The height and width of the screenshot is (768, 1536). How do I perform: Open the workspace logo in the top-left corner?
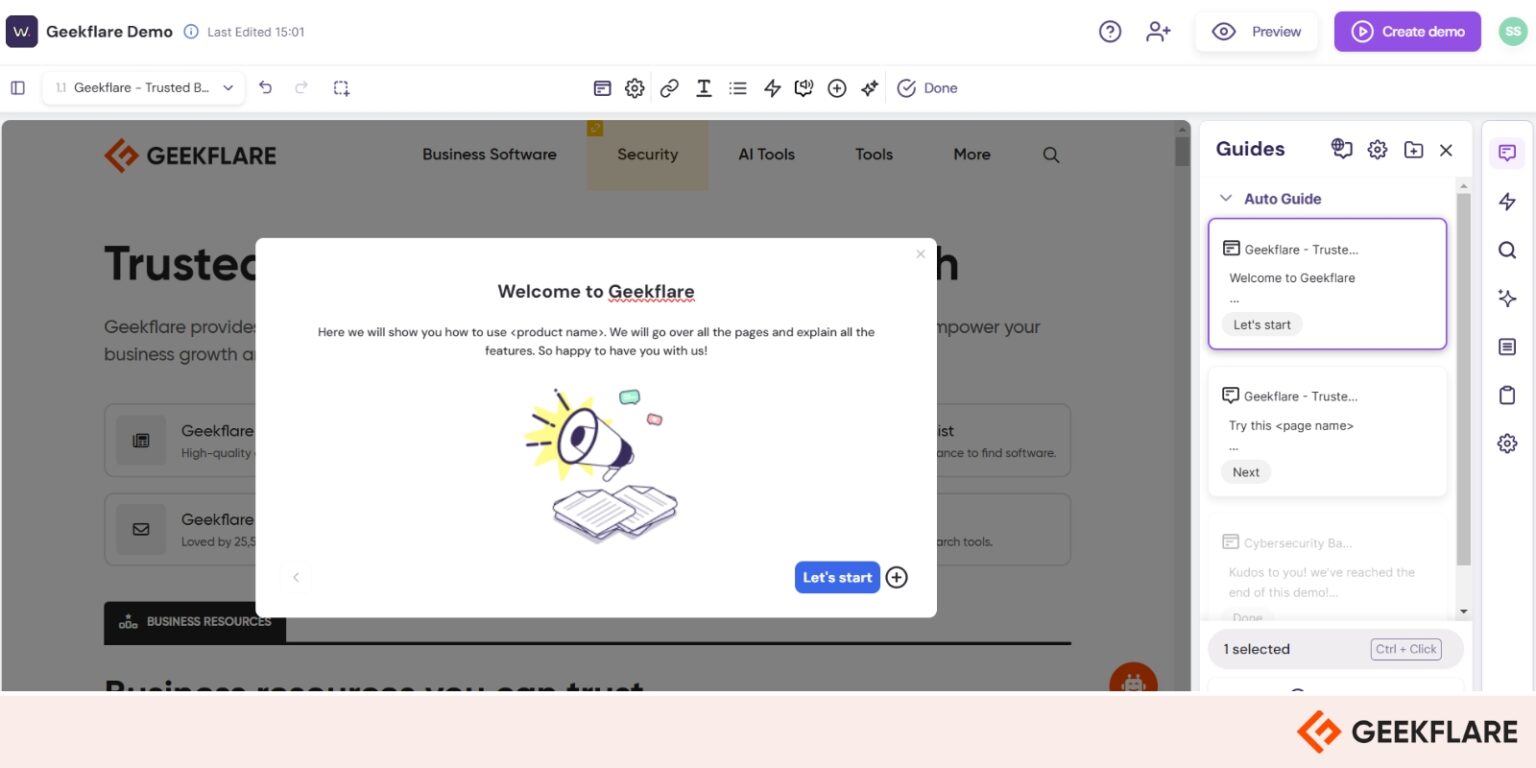pyautogui.click(x=22, y=32)
